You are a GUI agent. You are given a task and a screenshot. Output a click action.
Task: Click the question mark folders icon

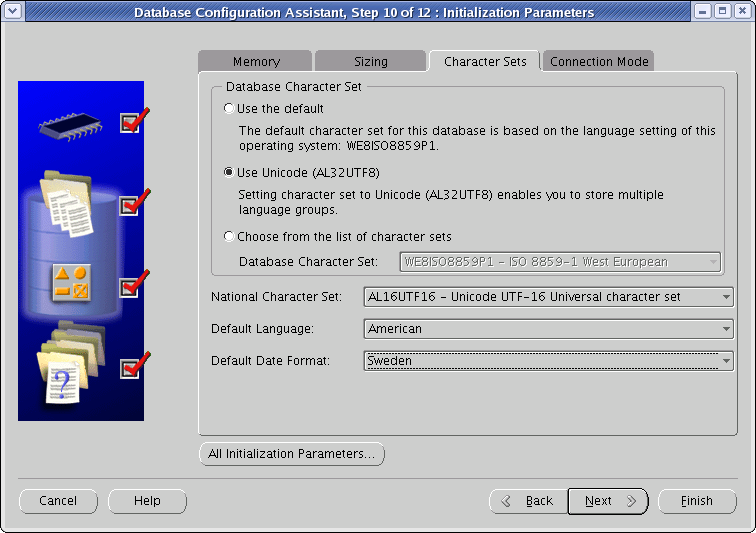click(x=70, y=362)
